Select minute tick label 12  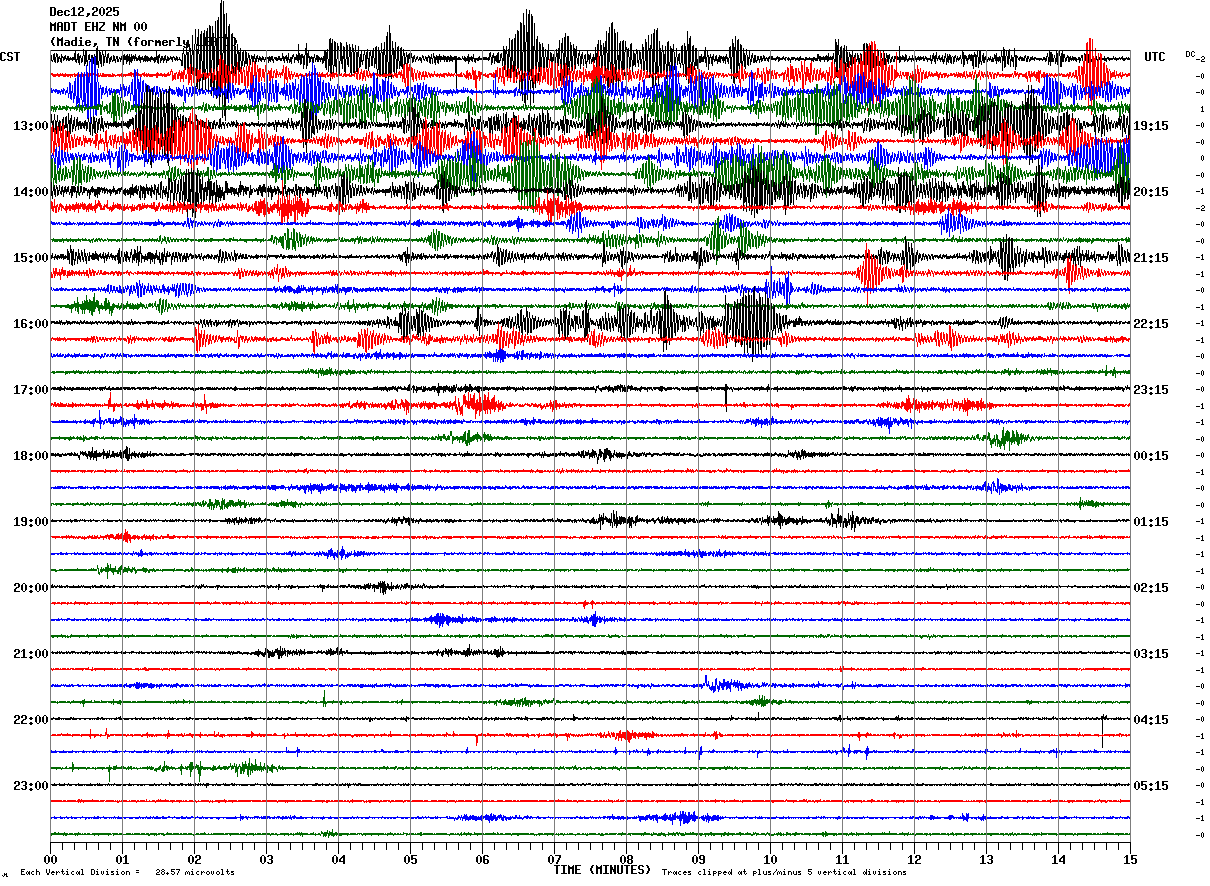pyautogui.click(x=914, y=859)
